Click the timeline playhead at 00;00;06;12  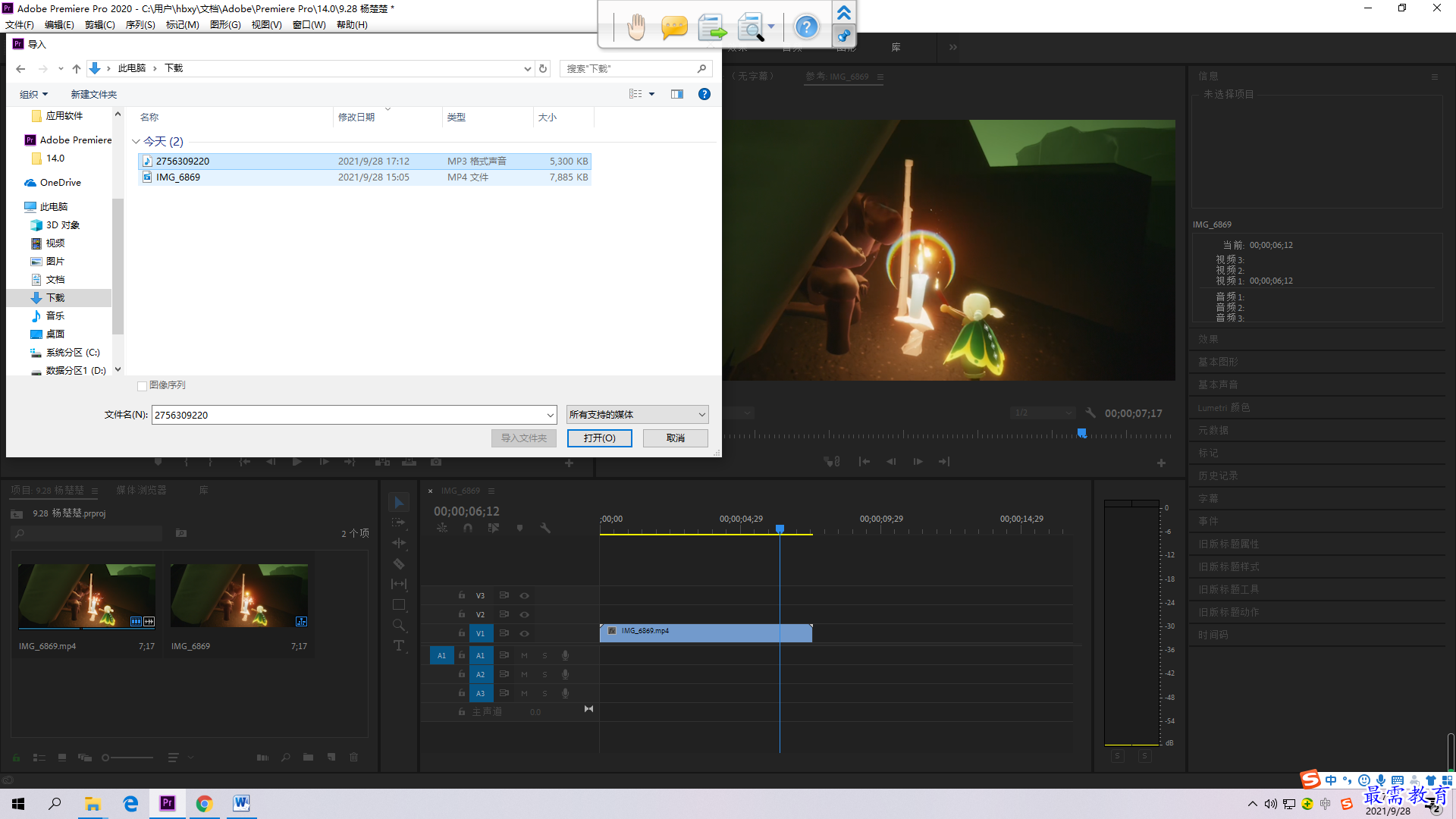tap(780, 529)
